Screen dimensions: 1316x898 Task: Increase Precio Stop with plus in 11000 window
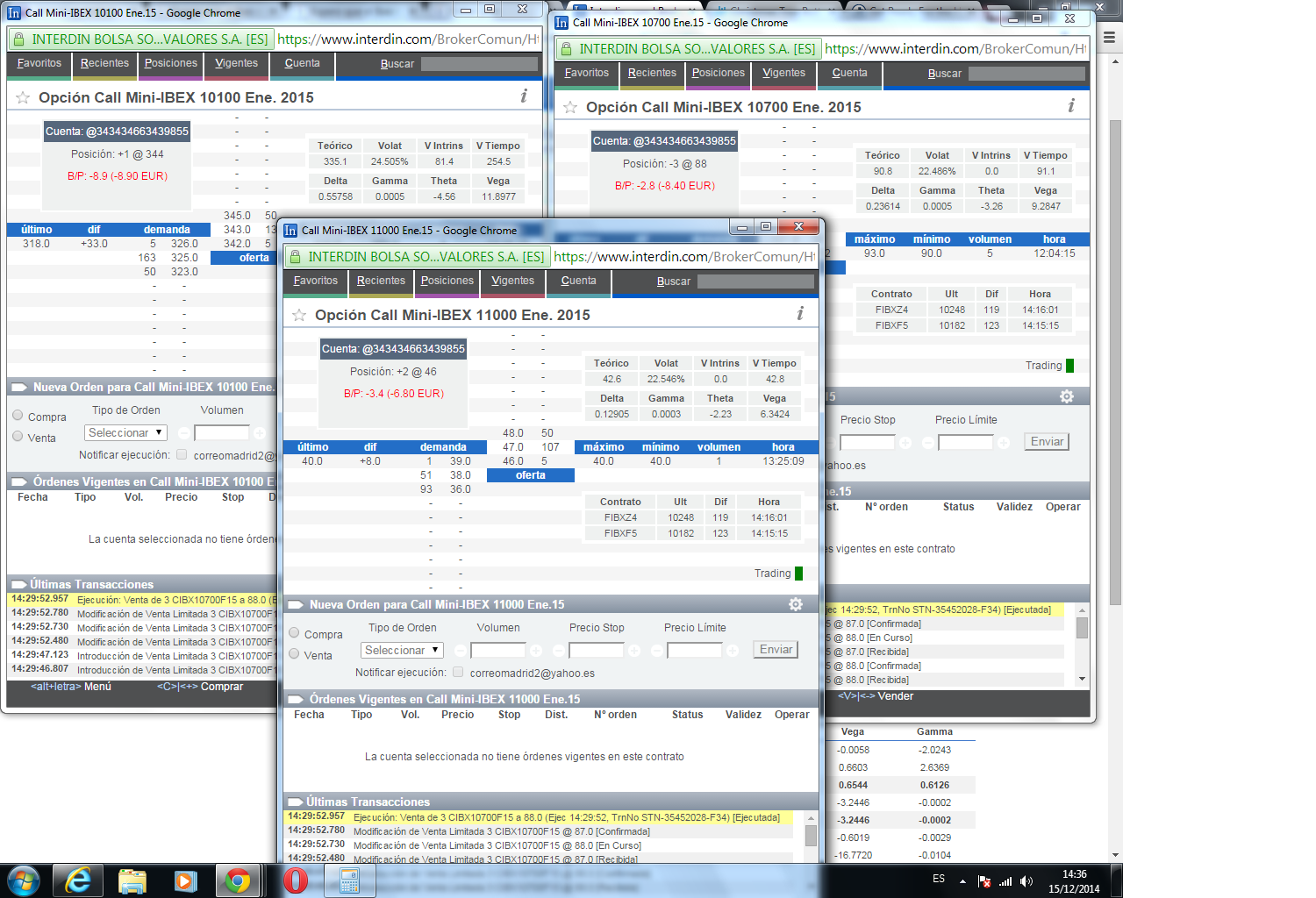coord(634,651)
